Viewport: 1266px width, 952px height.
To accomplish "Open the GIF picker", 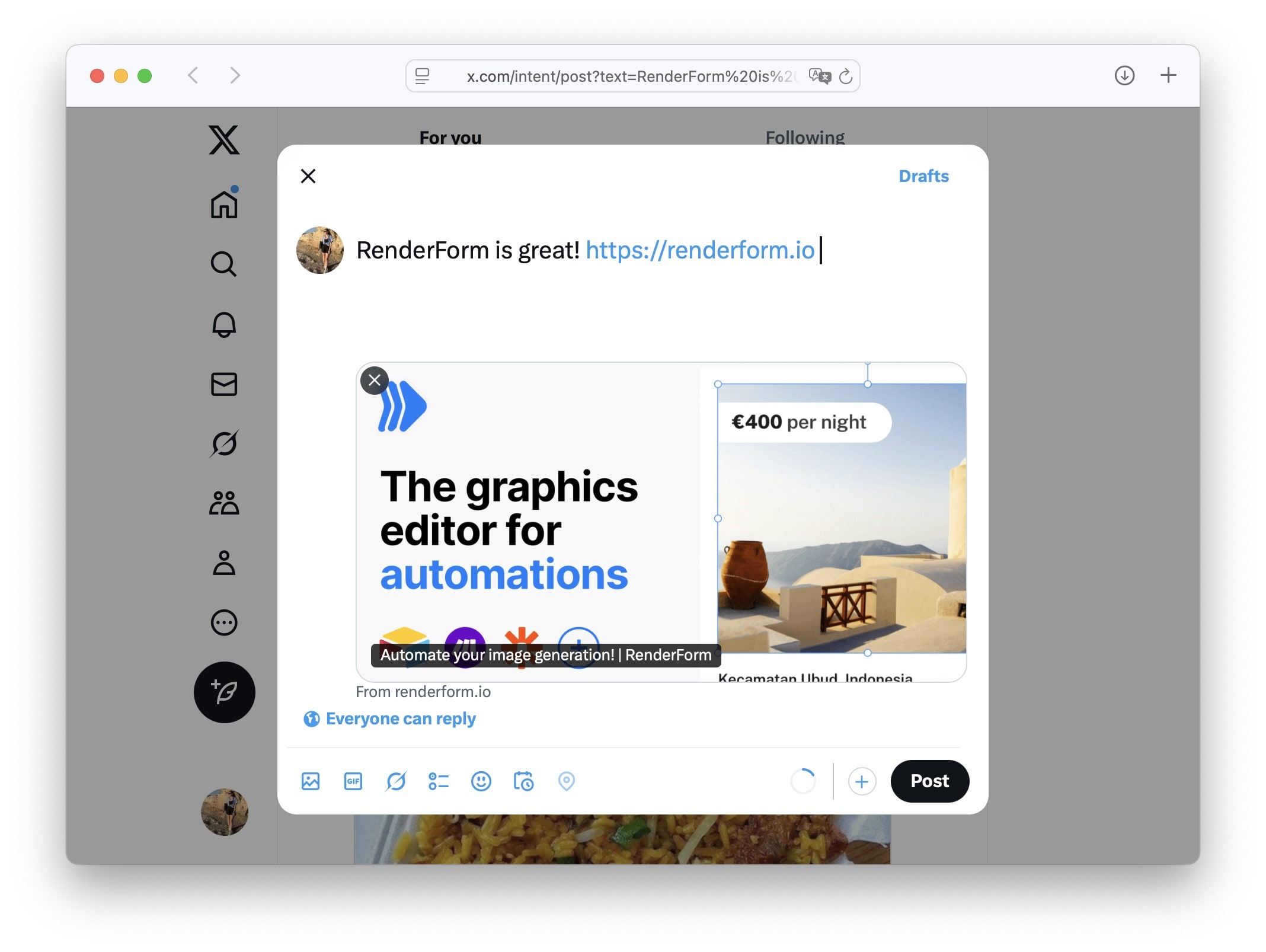I will (x=353, y=781).
